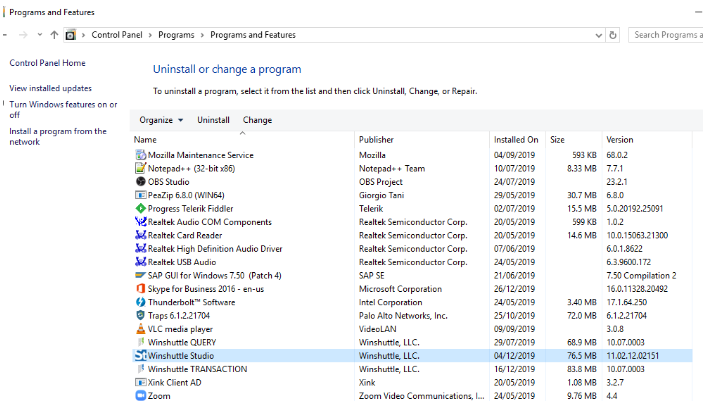Image resolution: width=710 pixels, height=406 pixels.
Task: Go up one level with the Up arrow
Action: (54, 35)
